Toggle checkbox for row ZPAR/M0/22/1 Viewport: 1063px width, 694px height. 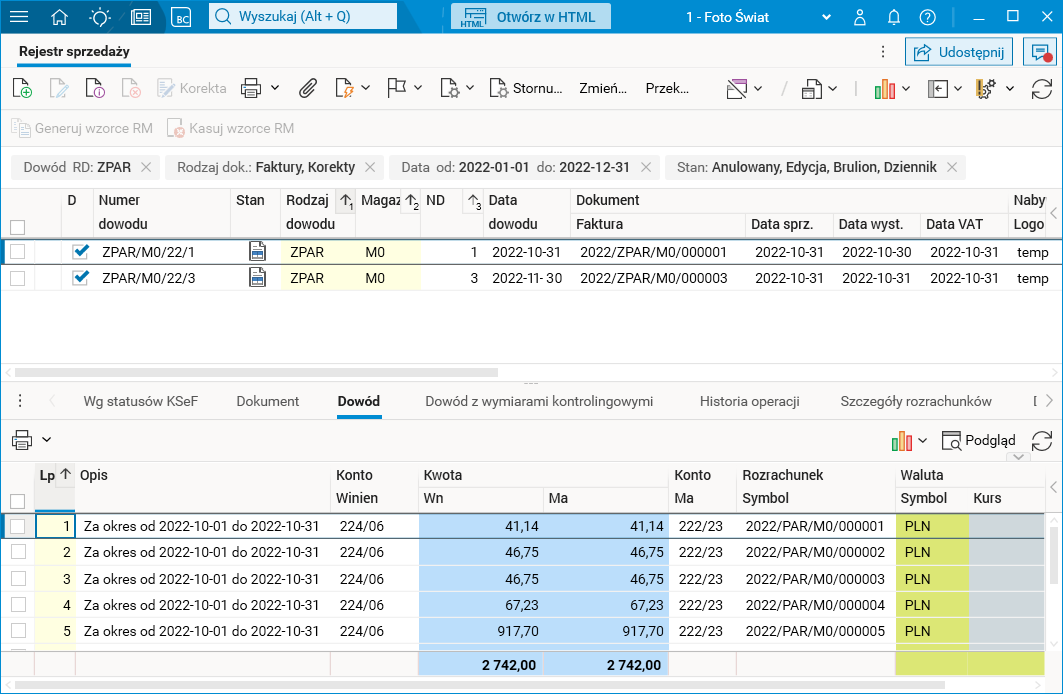point(17,252)
